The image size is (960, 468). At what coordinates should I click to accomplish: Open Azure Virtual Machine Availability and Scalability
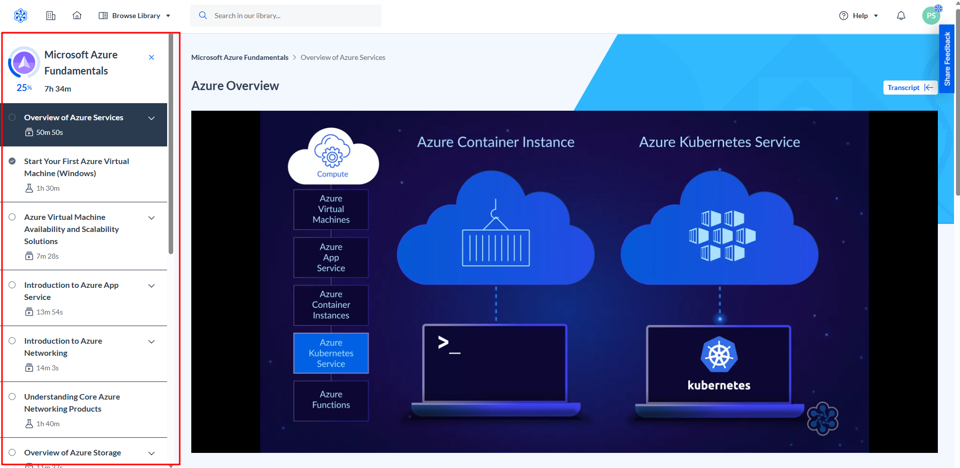84,236
